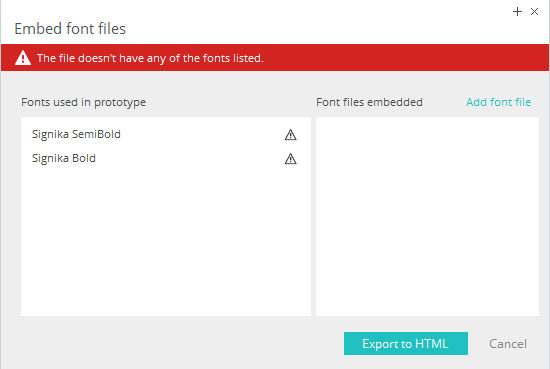Click the Font files embedded heading
The height and width of the screenshot is (369, 550).
click(369, 102)
